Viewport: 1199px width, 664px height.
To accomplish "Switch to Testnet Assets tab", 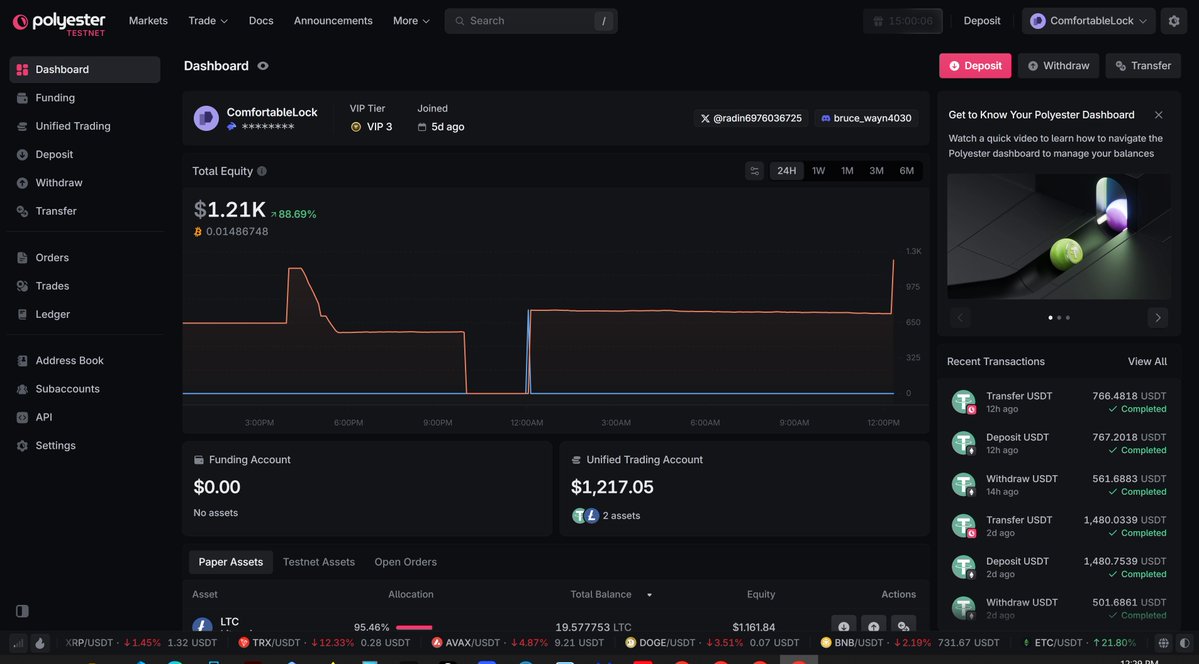I will 319,562.
